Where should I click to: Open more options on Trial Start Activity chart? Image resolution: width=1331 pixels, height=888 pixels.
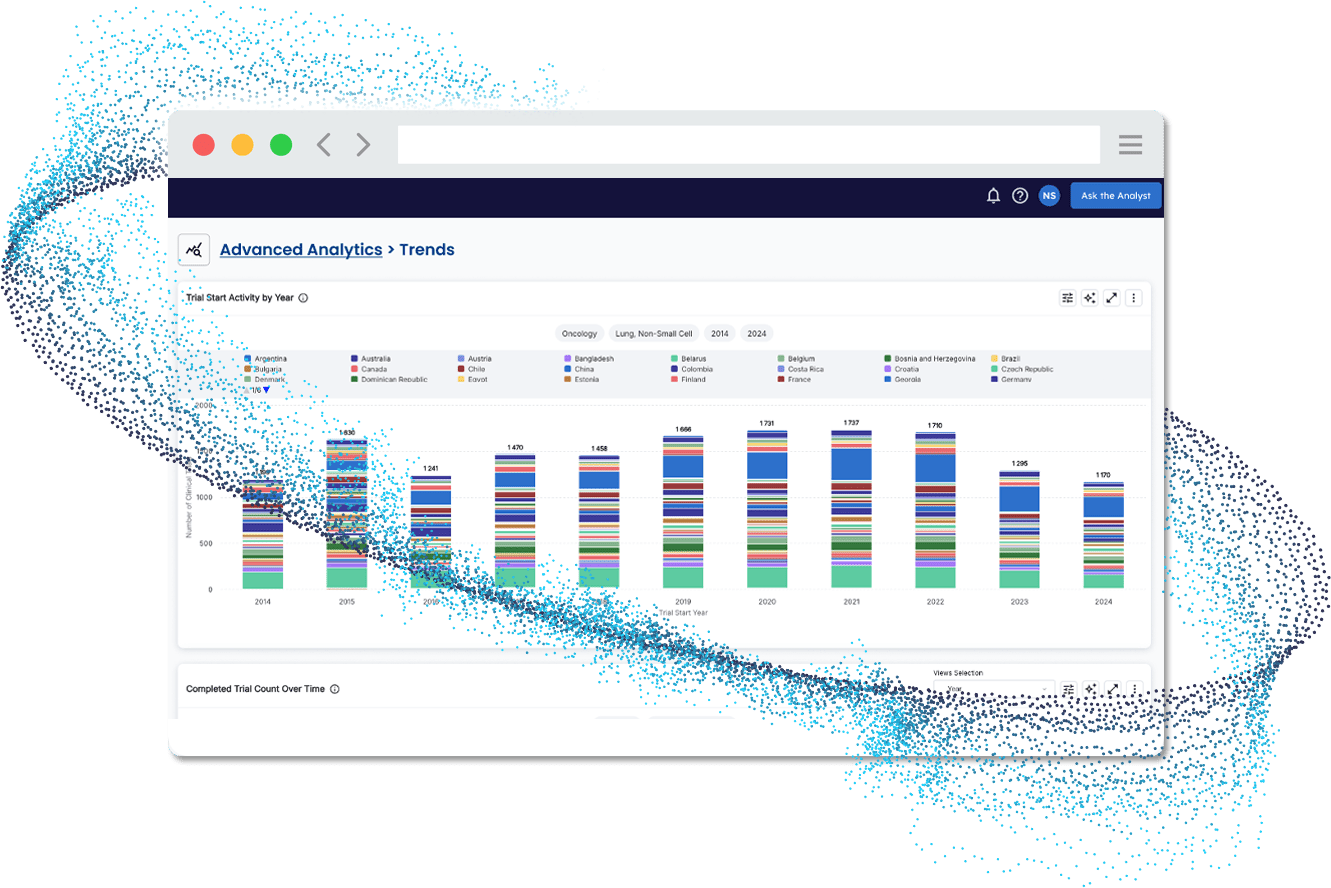pyautogui.click(x=1134, y=298)
